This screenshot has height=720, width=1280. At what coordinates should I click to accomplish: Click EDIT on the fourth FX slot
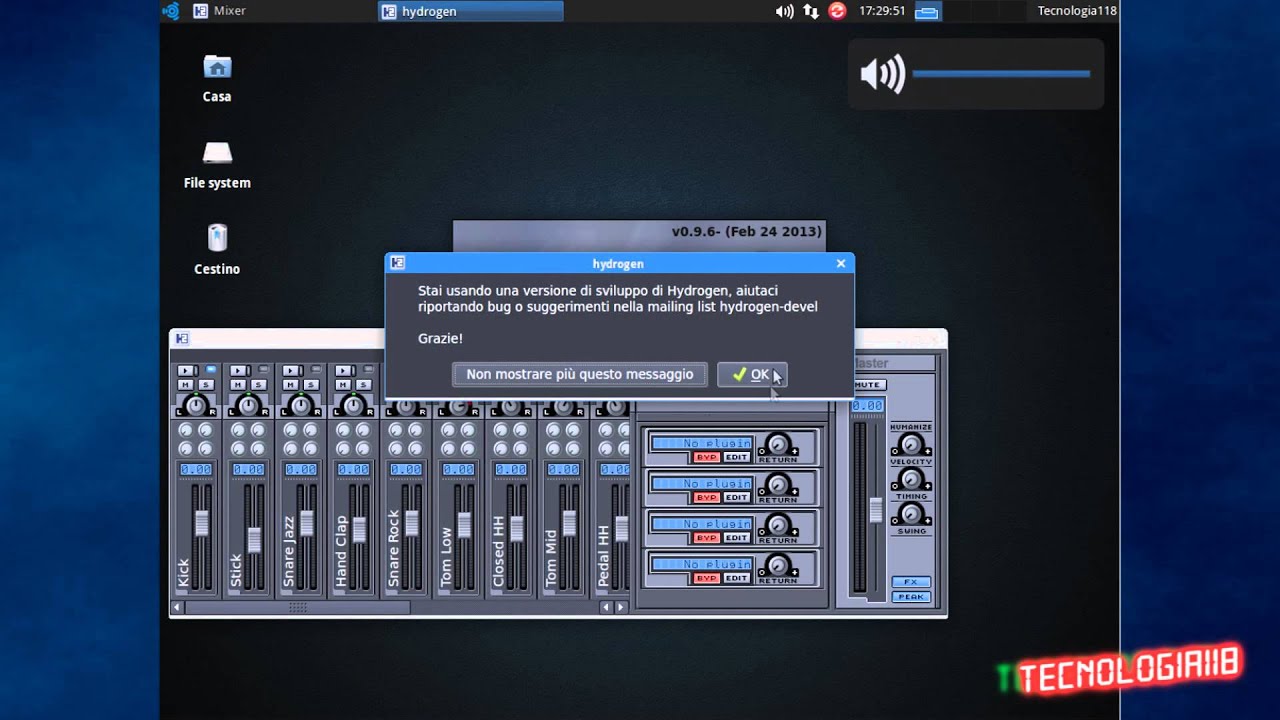coord(737,578)
